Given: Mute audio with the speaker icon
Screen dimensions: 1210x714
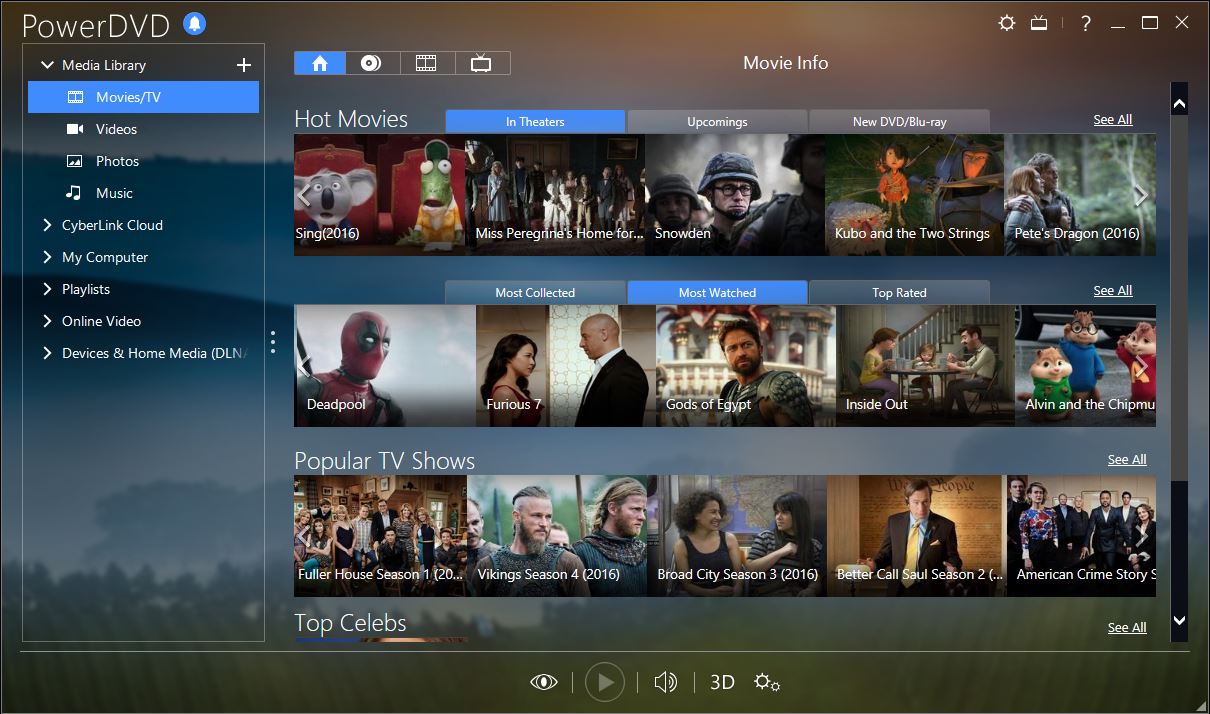Looking at the screenshot, I should (665, 682).
